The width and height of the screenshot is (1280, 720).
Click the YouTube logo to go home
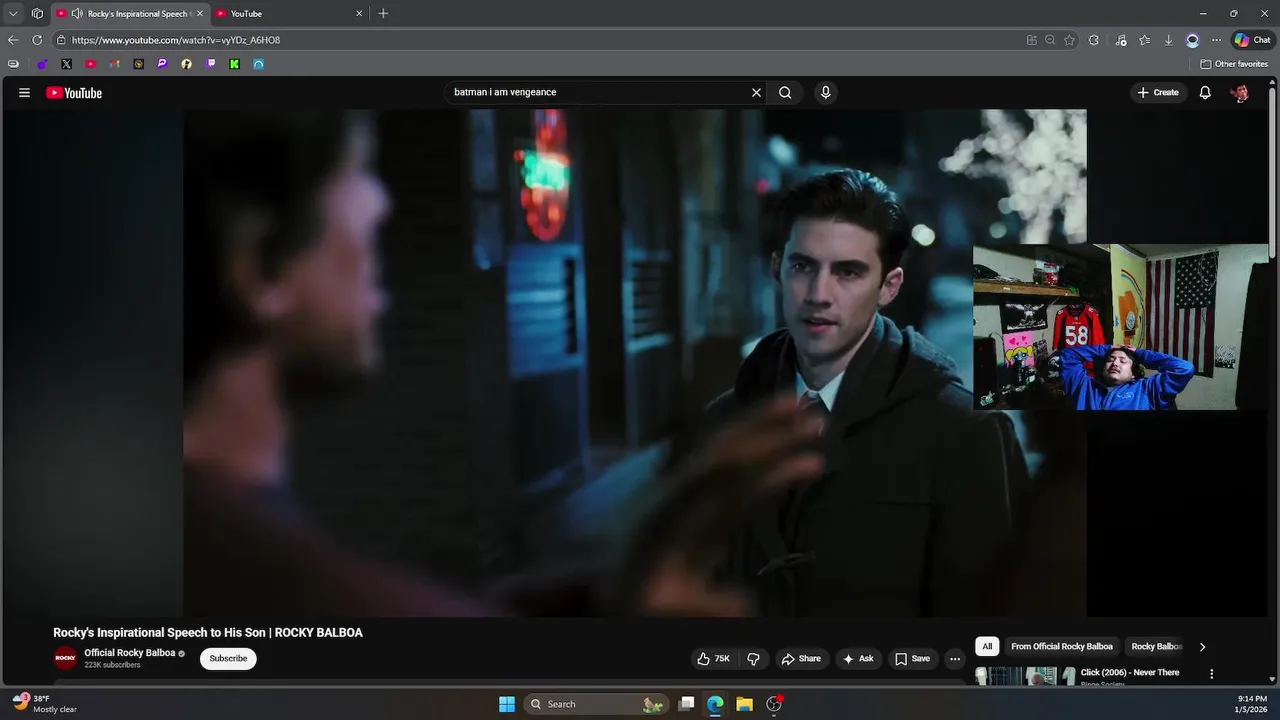[74, 93]
